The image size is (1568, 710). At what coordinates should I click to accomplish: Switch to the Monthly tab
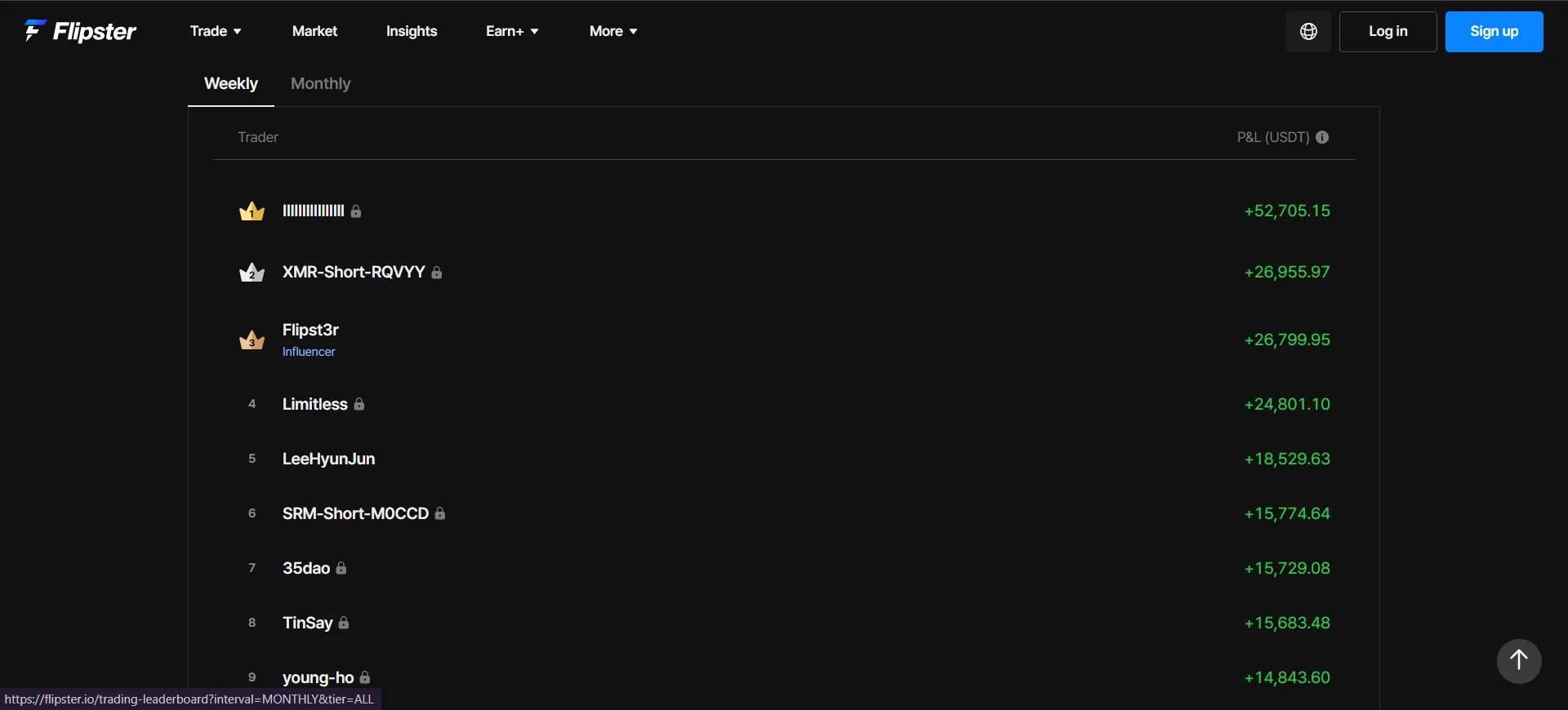pos(321,83)
